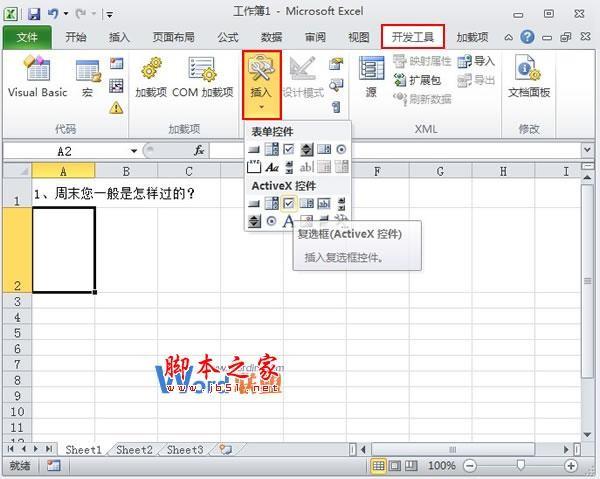Insert form control Spin Button
600x479 pixels.
[307, 149]
